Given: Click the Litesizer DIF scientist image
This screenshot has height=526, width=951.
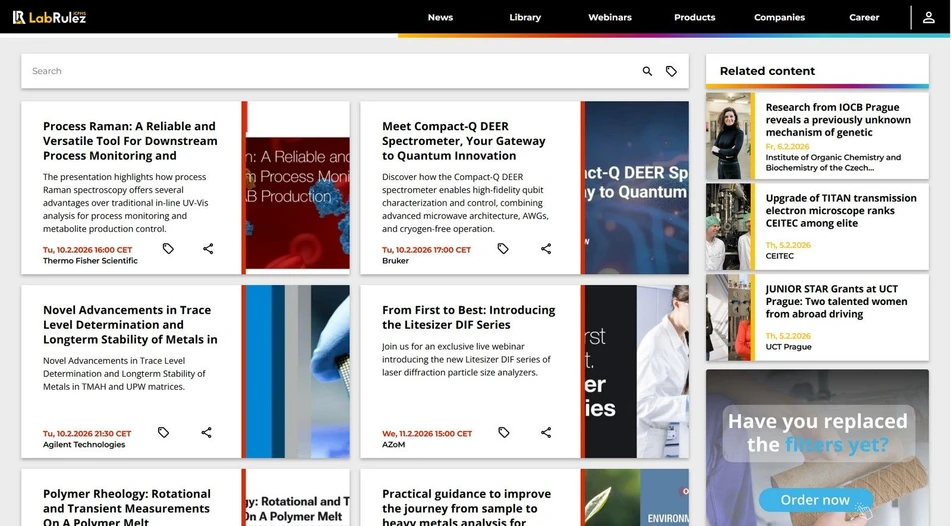Looking at the screenshot, I should click(x=637, y=371).
